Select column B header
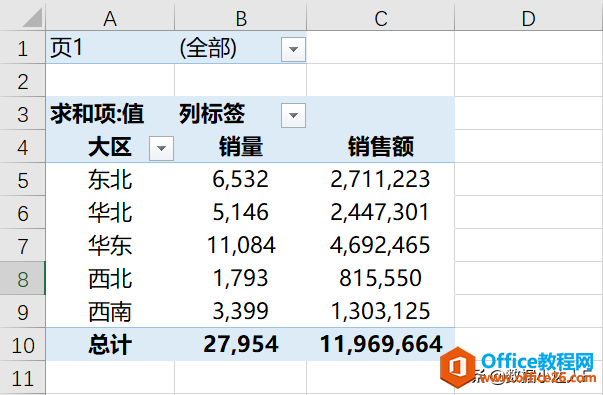603x395 pixels. [x=241, y=18]
